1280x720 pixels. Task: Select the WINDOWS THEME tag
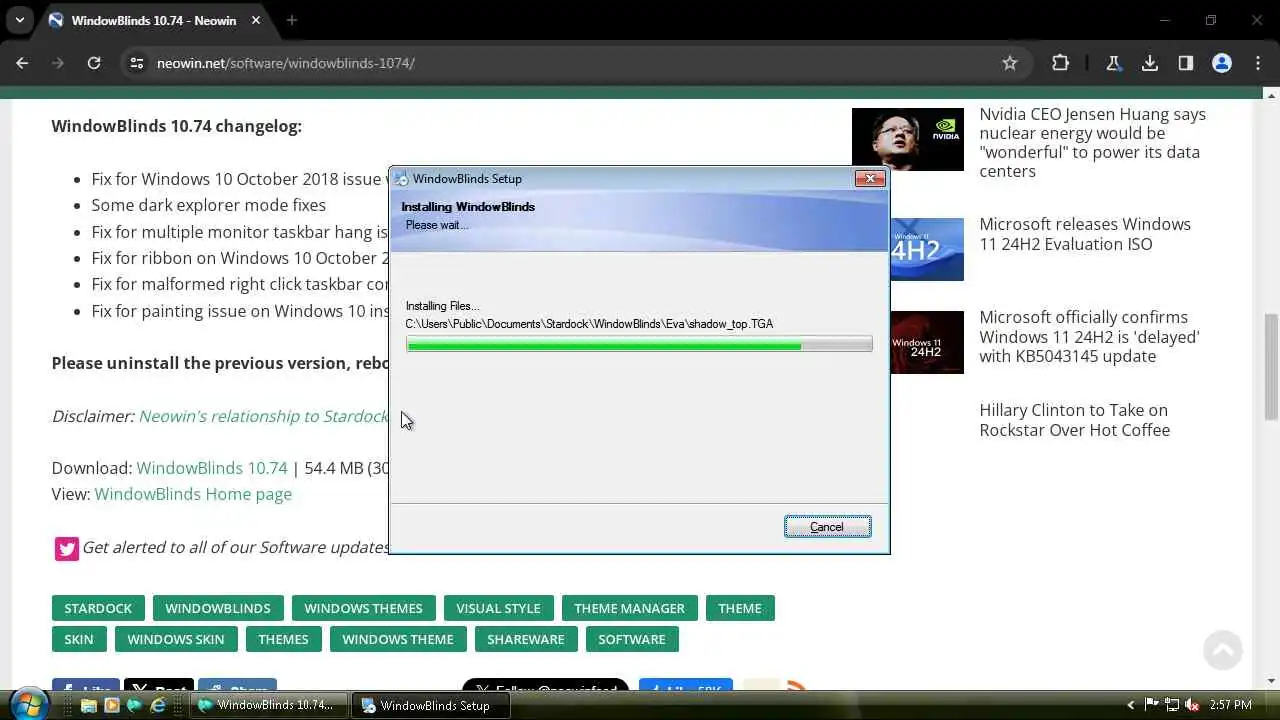pyautogui.click(x=398, y=639)
